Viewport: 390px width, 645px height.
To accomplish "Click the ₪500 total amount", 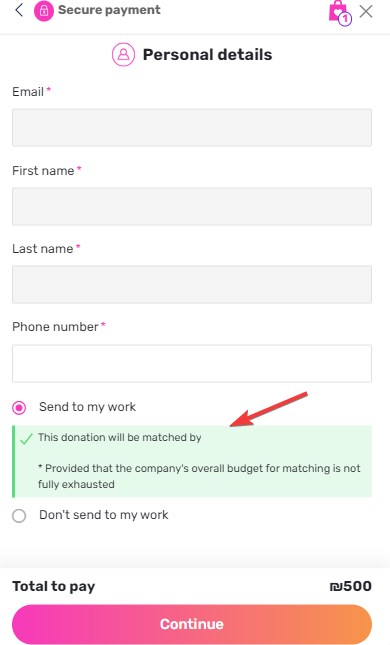I will 351,586.
